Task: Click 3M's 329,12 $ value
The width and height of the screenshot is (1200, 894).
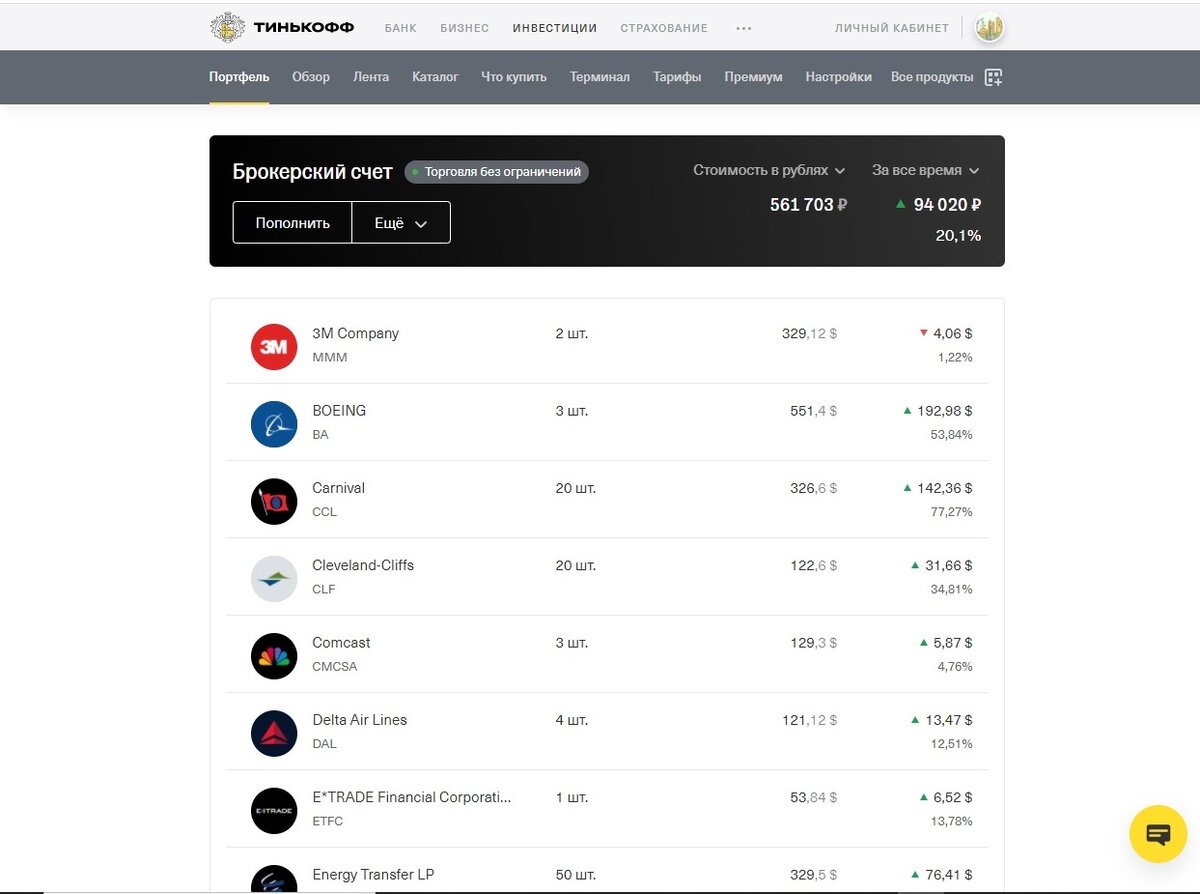Action: (809, 334)
